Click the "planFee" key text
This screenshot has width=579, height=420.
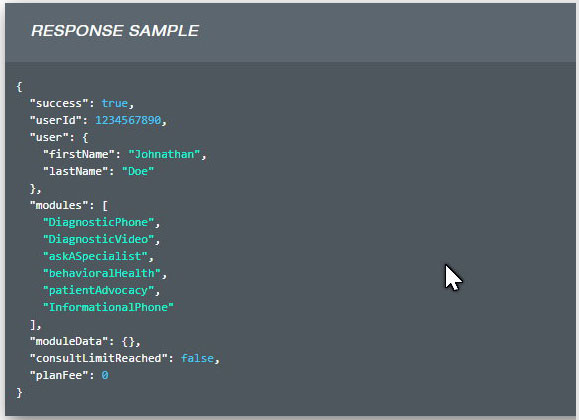click(x=59, y=375)
